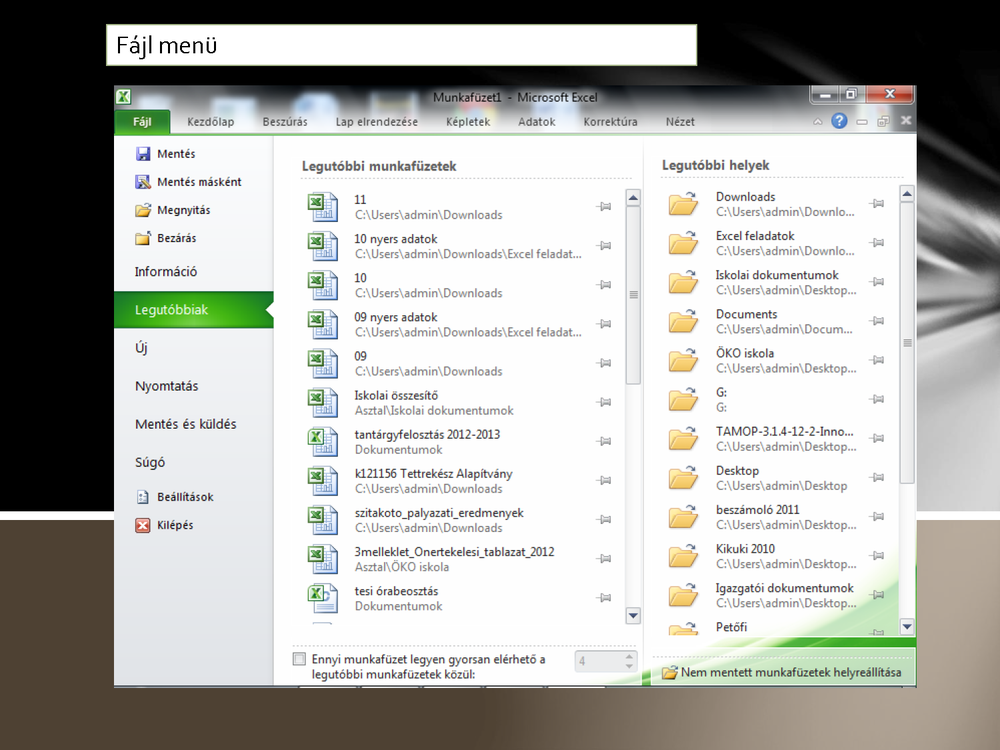Image resolution: width=1000 pixels, height=750 pixels.
Task: Click the Excel logo in title bar
Action: click(x=123, y=96)
